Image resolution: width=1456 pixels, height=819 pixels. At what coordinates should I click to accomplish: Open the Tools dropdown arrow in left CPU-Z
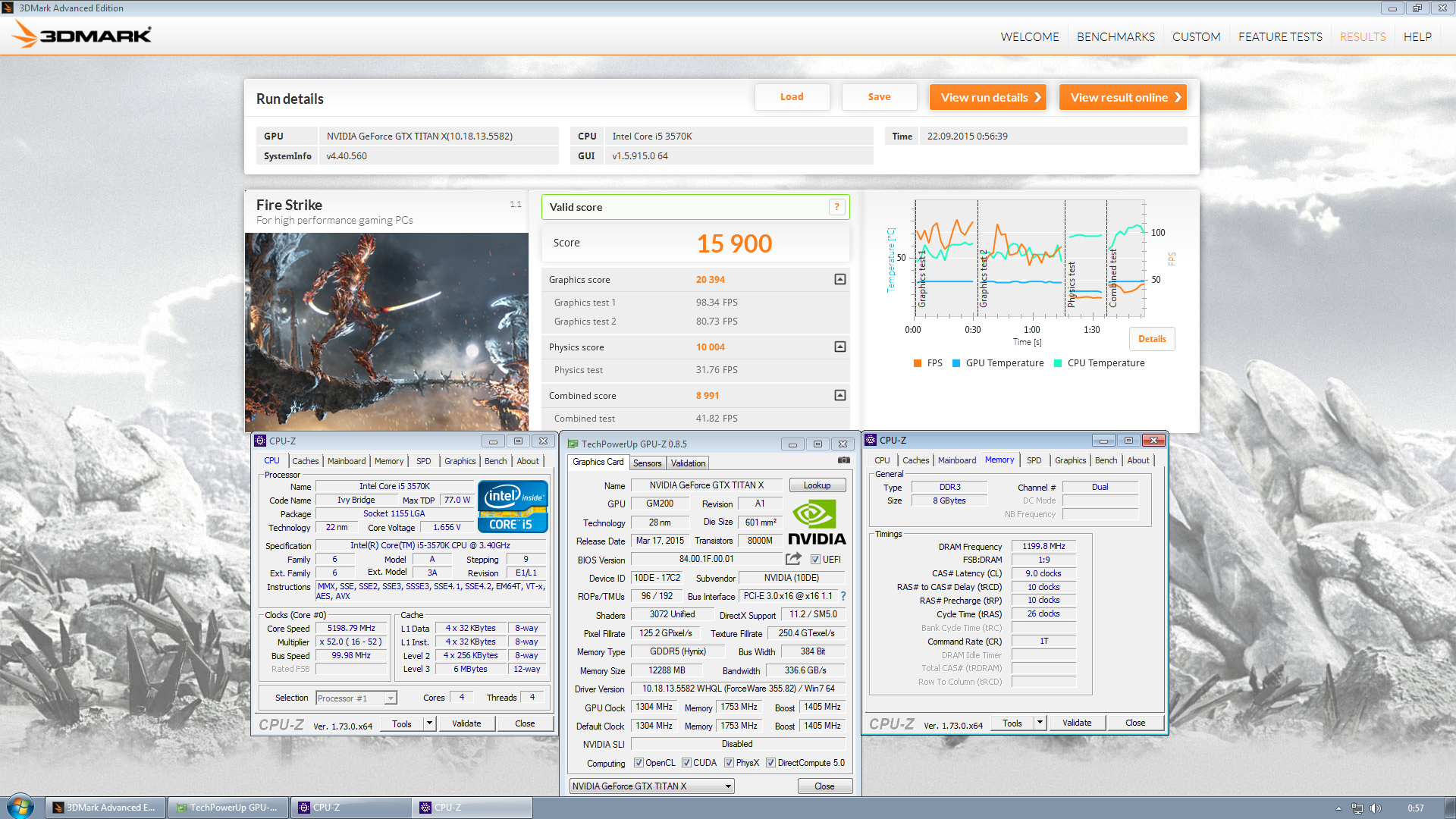[429, 723]
